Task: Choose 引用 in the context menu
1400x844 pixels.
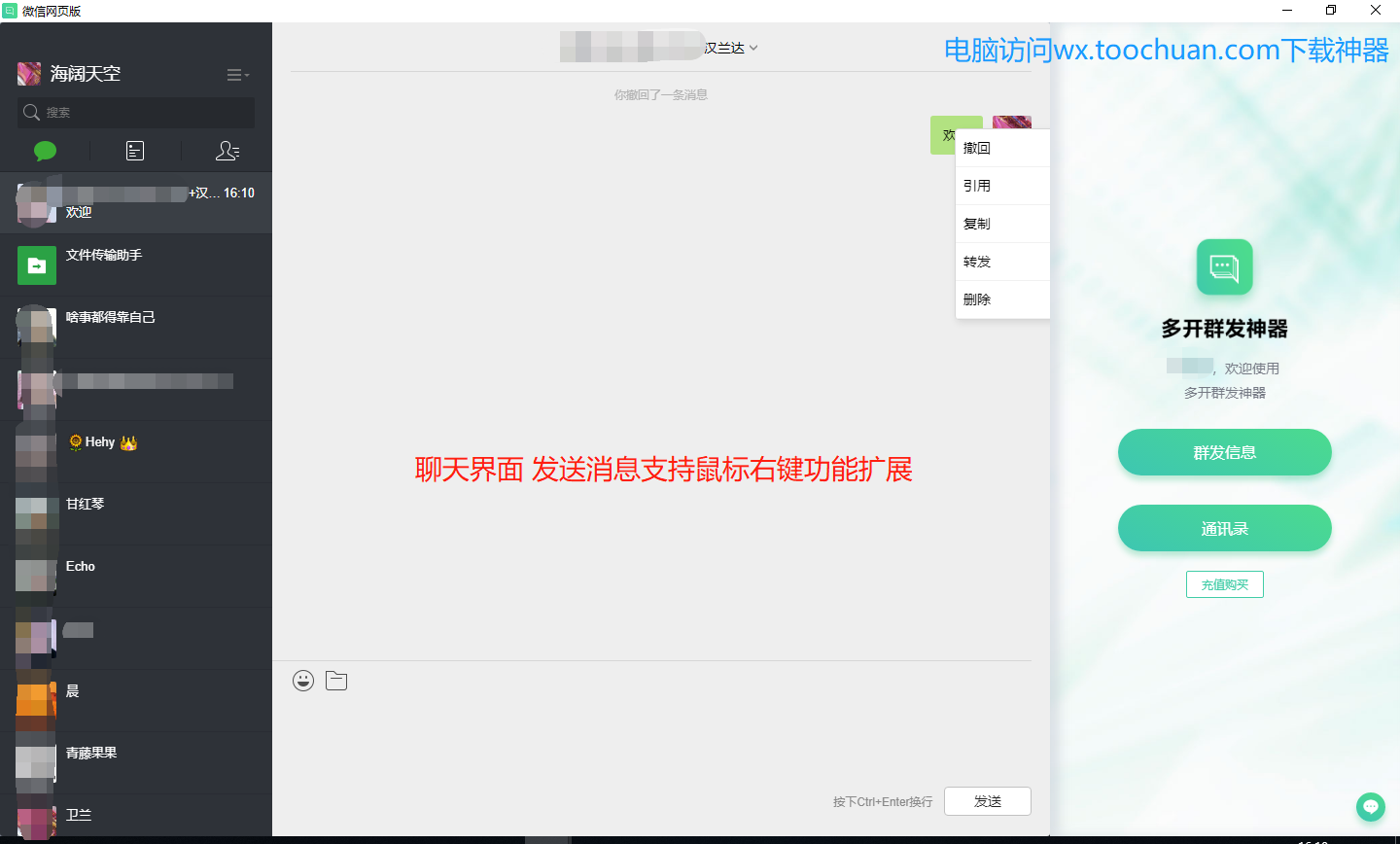Action: click(x=1002, y=186)
